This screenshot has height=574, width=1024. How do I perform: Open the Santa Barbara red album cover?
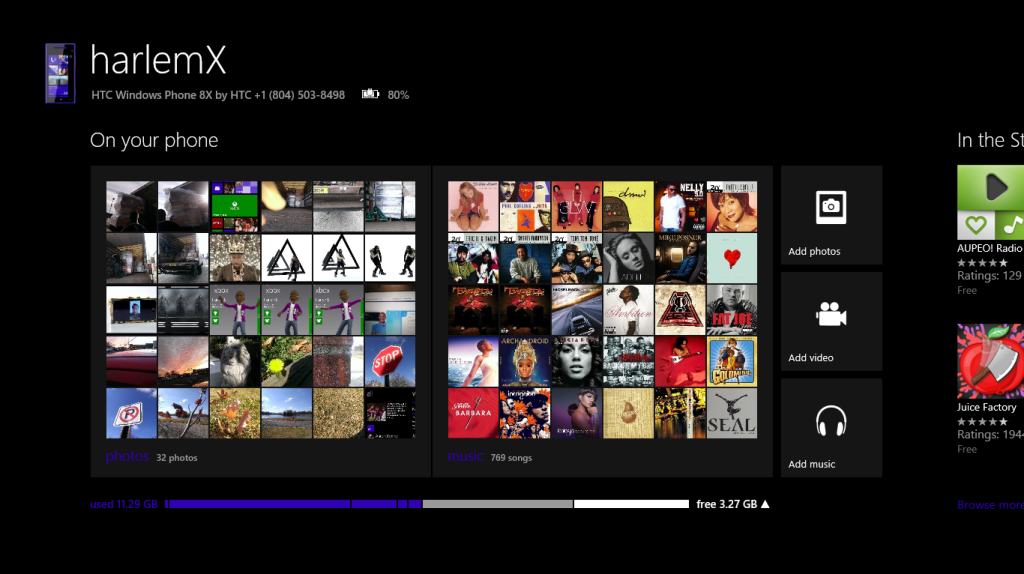[x=473, y=413]
